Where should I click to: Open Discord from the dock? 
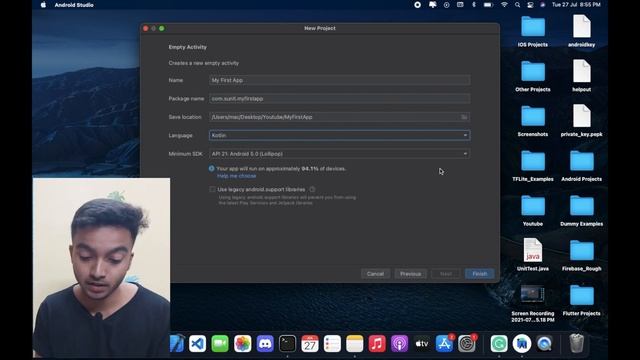pyautogui.click(x=265, y=344)
